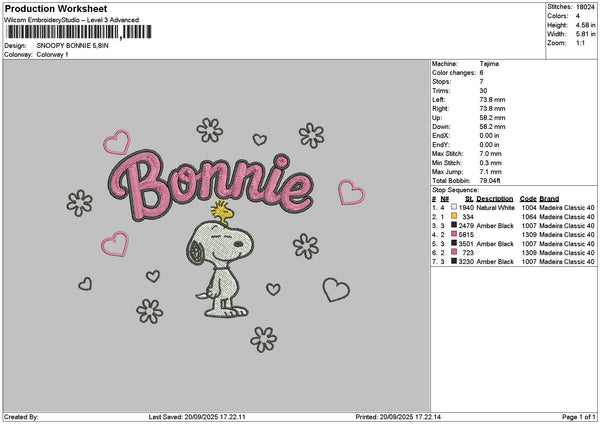Image resolution: width=600 pixels, height=424 pixels.
Task: Click the Stitches value '18024'
Action: 585,7
